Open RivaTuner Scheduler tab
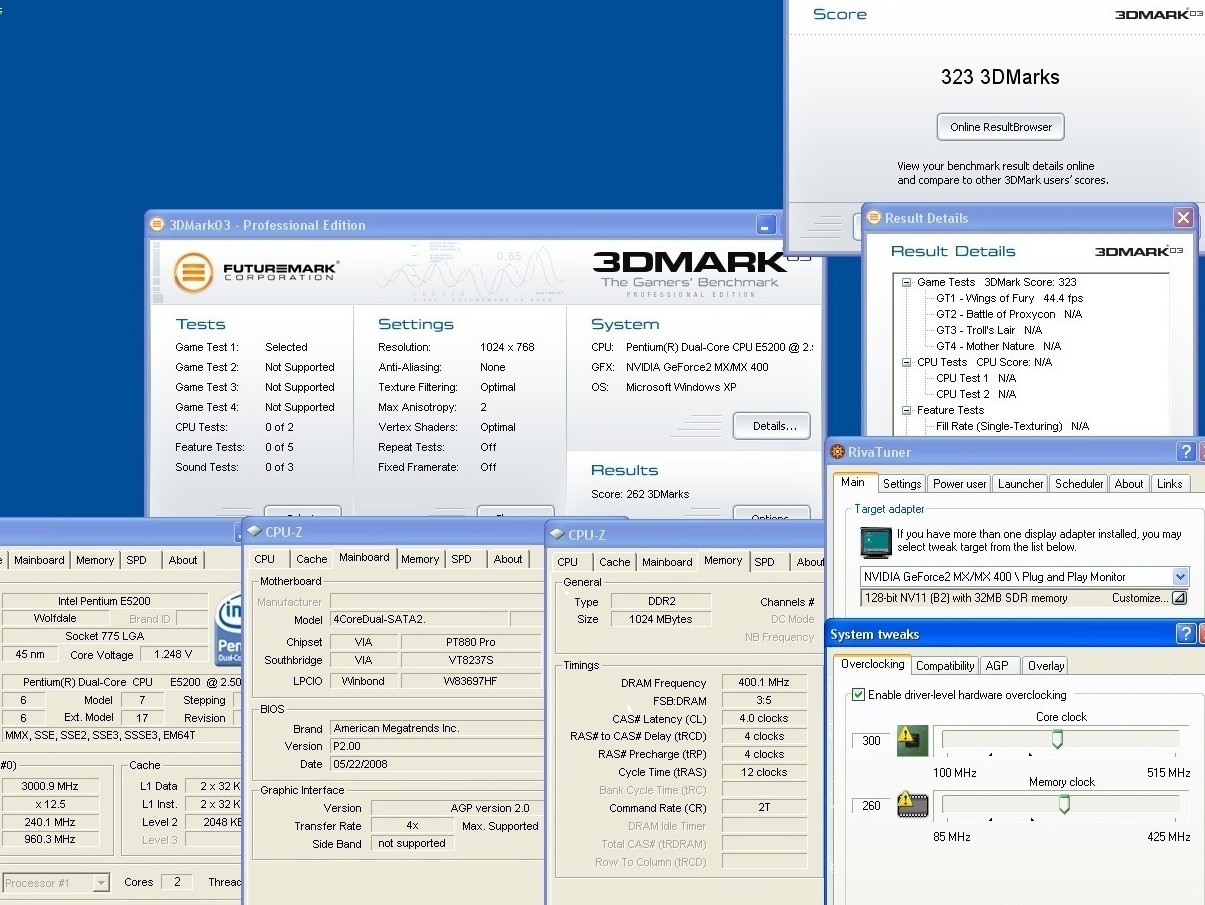Image resolution: width=1205 pixels, height=905 pixels. [1079, 484]
